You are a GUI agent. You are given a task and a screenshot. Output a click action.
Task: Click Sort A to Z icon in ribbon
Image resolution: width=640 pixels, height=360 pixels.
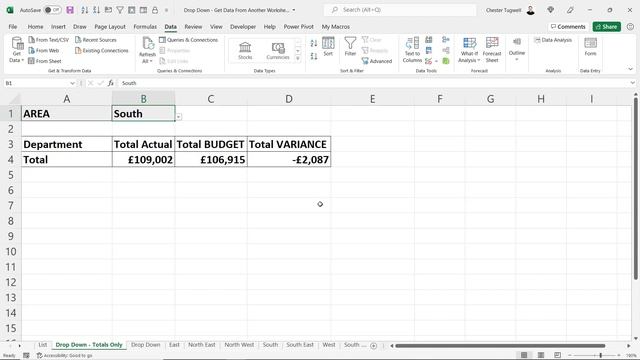(x=313, y=43)
